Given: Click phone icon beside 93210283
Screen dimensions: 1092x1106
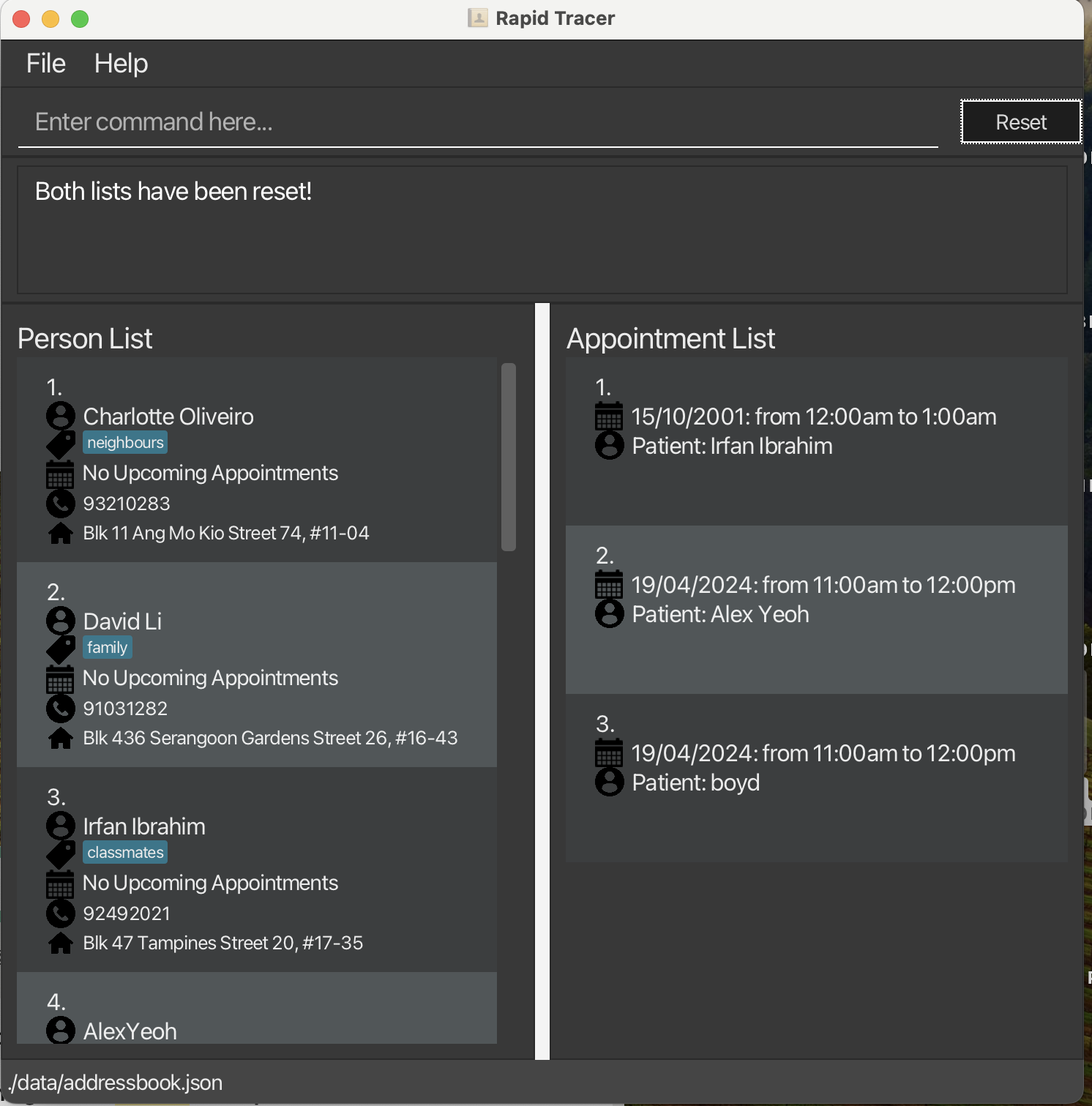Looking at the screenshot, I should (61, 504).
